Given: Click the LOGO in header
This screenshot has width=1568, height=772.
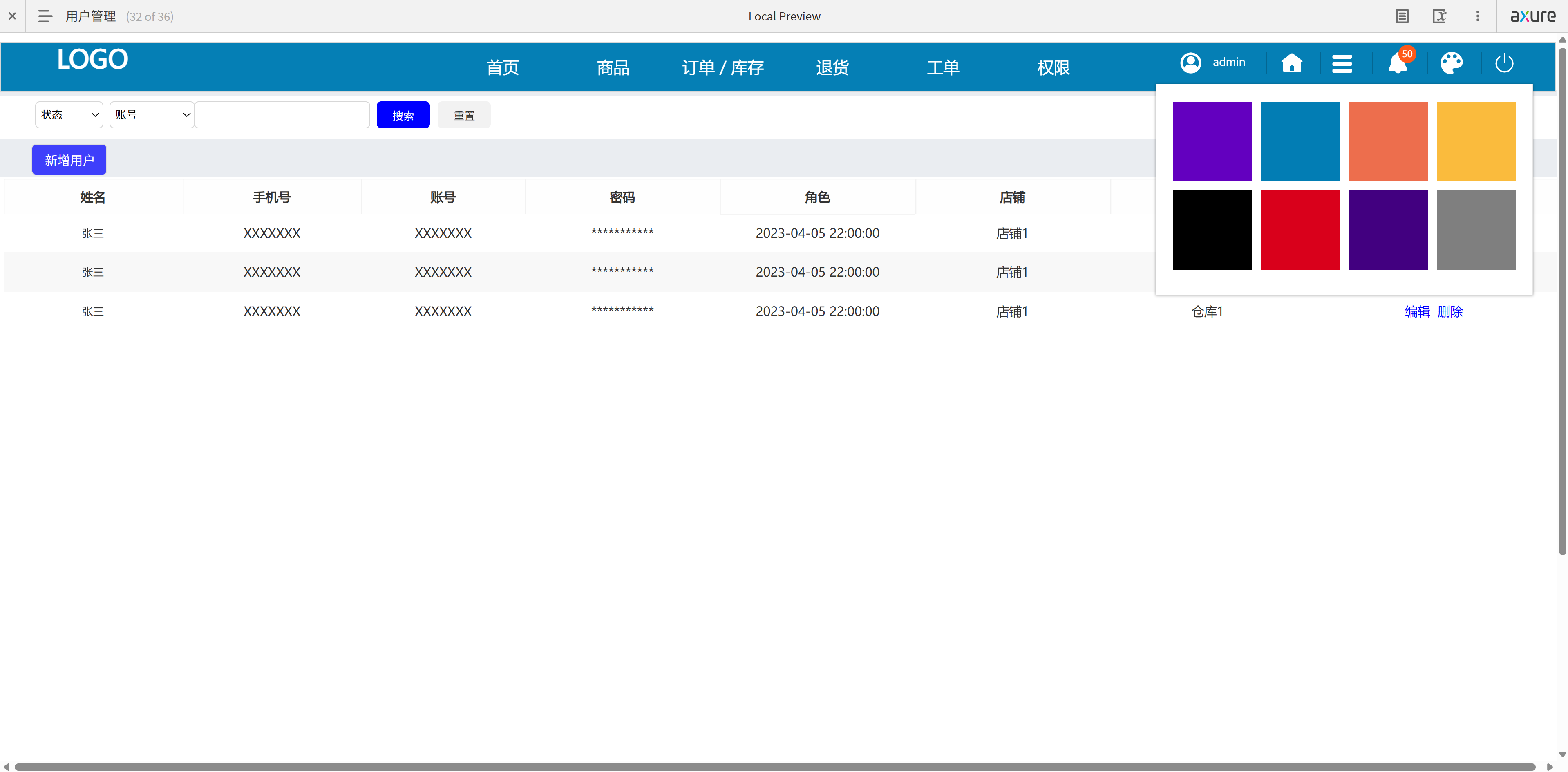Looking at the screenshot, I should point(92,59).
